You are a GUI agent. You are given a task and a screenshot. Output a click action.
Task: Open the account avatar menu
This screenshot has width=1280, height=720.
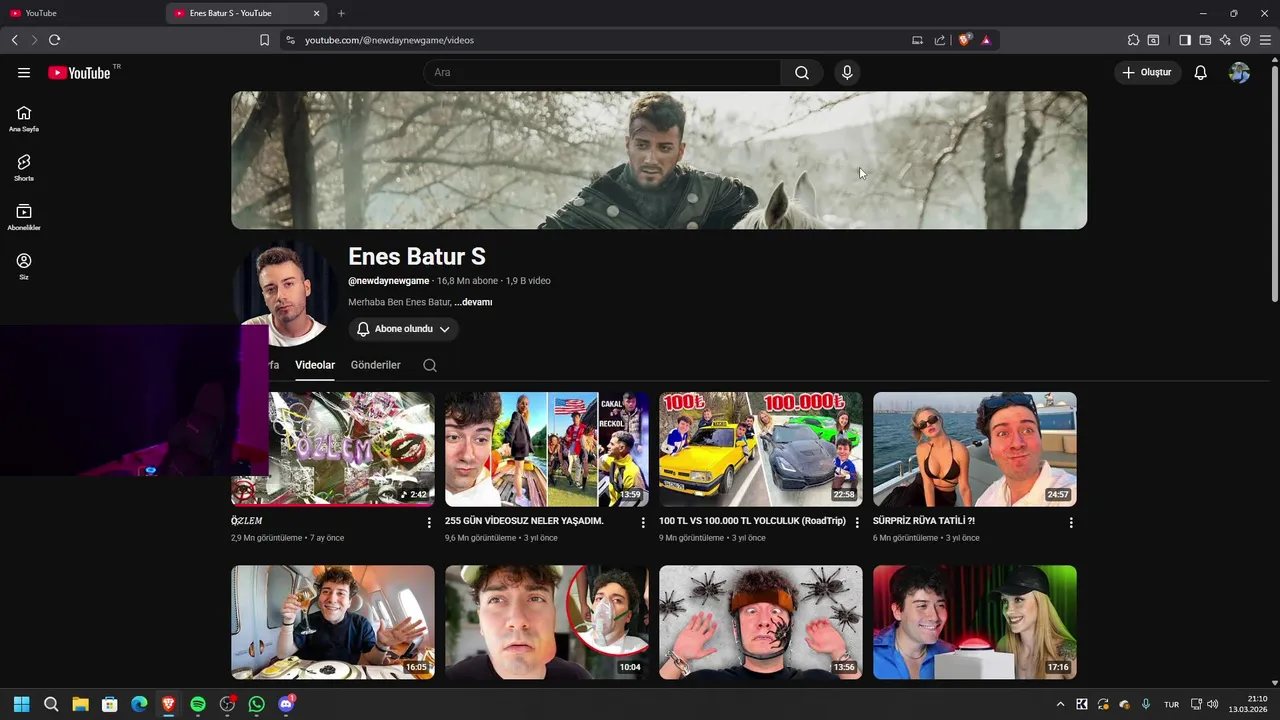point(1239,73)
